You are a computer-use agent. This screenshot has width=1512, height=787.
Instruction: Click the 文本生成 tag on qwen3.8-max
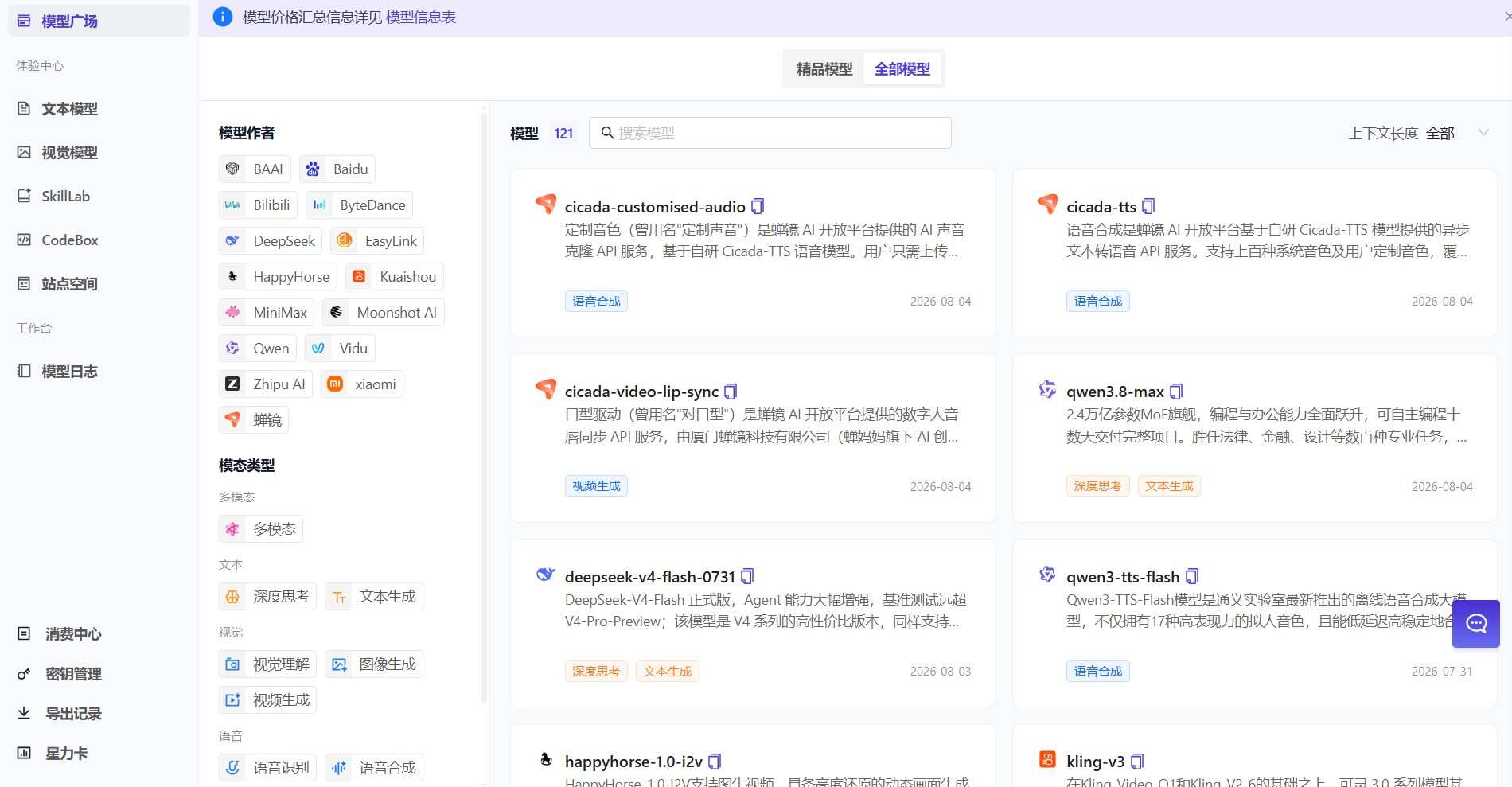[1169, 485]
